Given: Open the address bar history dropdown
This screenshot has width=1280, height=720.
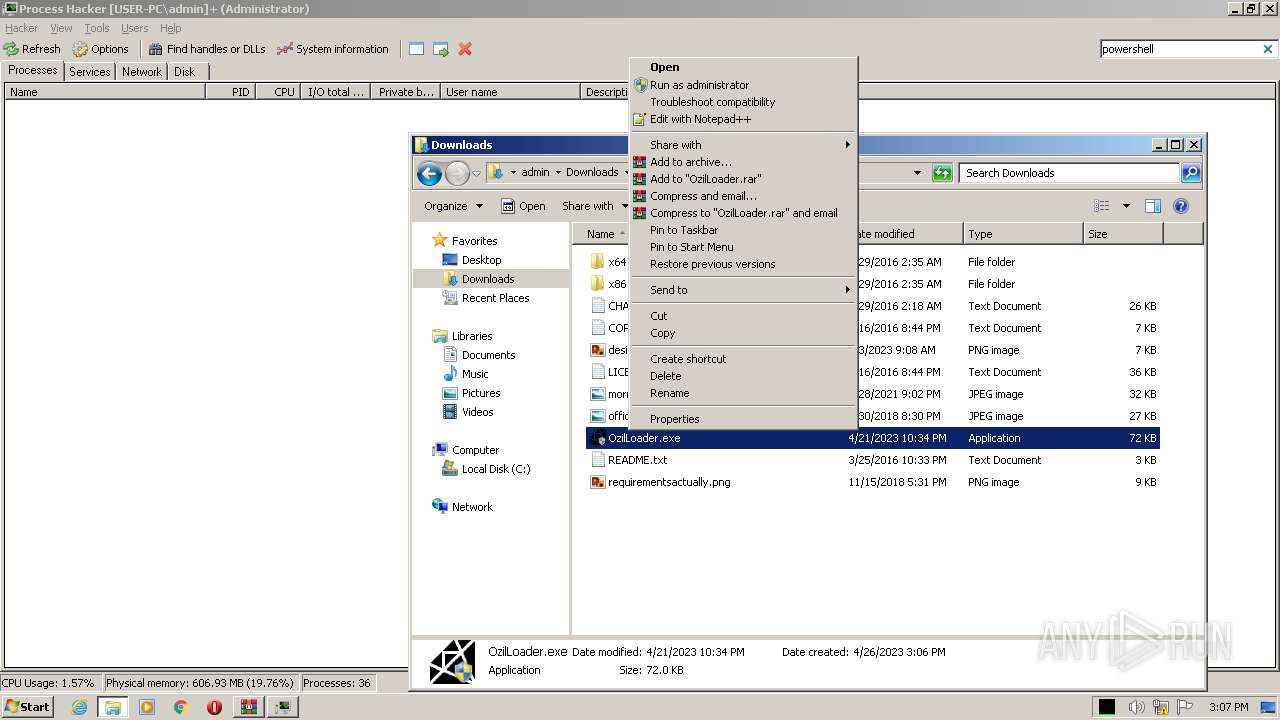Looking at the screenshot, I should 917,173.
